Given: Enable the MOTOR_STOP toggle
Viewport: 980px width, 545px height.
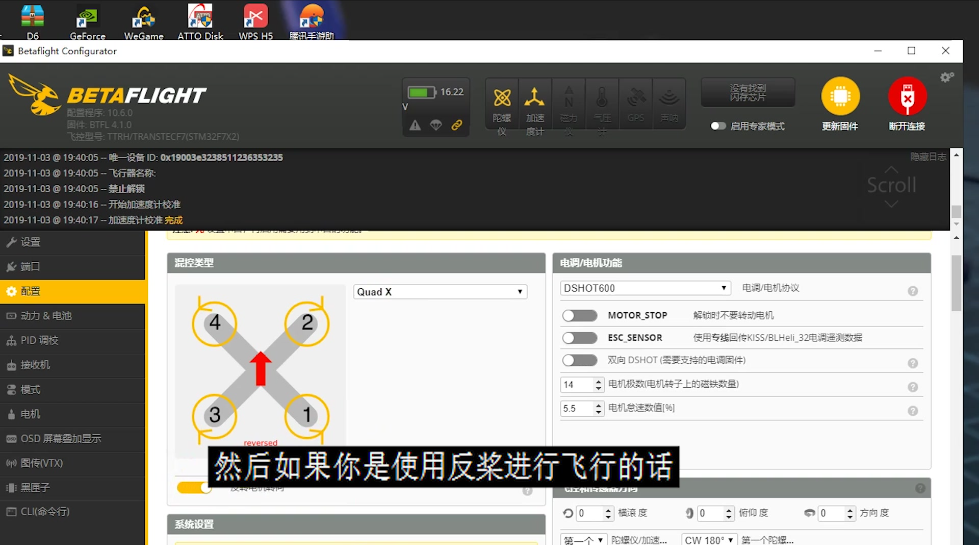Looking at the screenshot, I should [579, 315].
